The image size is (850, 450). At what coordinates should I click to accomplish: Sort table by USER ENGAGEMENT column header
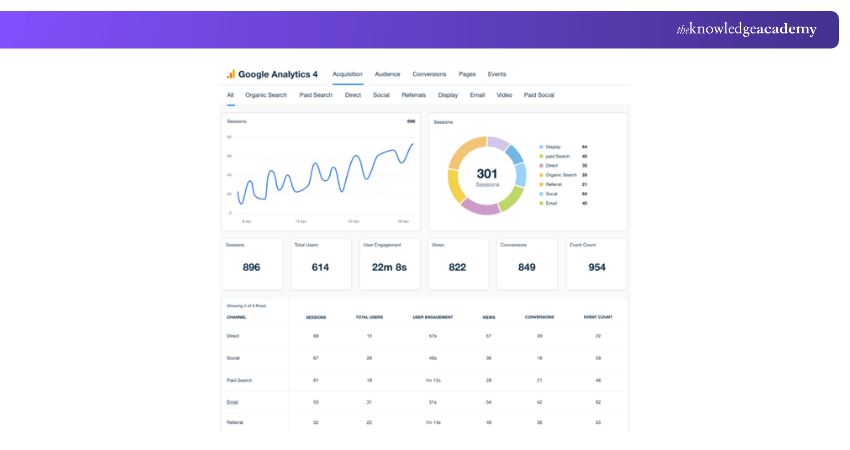click(x=433, y=317)
